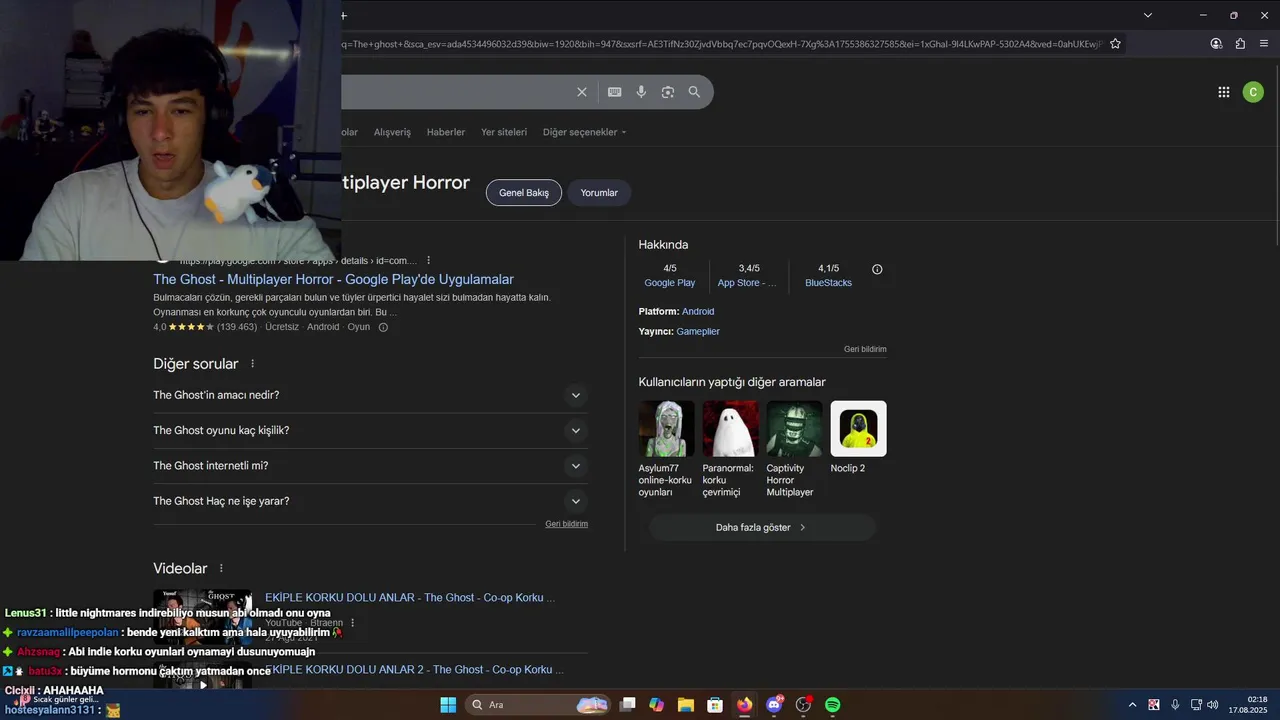Open the Firefox account icon in toolbar

tap(1216, 44)
